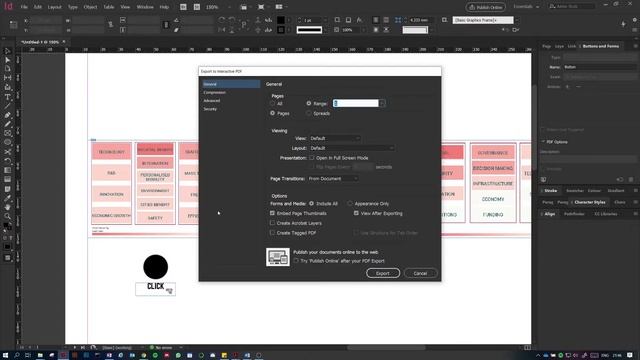Select the Direct Selection tool
Viewport: 640px width, 360px height.
7,60
